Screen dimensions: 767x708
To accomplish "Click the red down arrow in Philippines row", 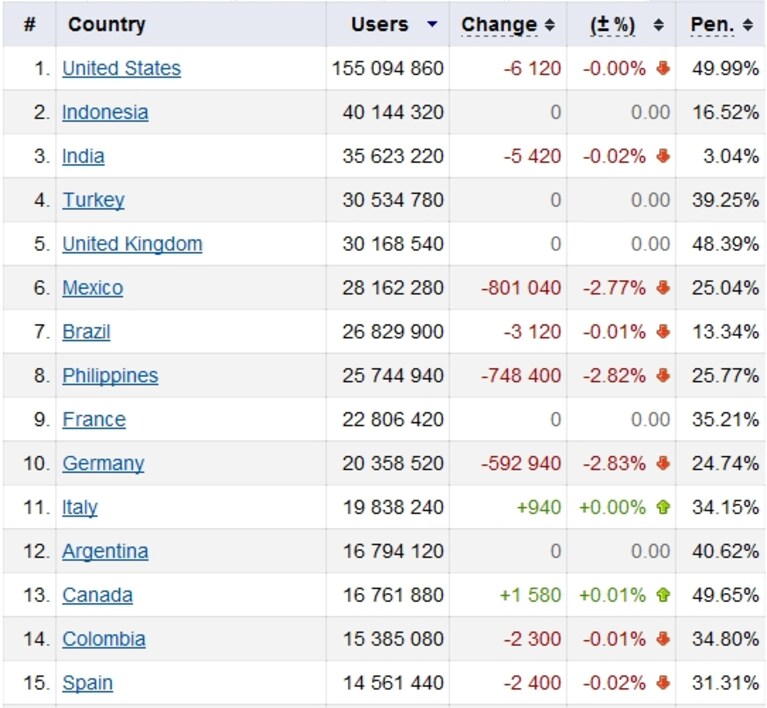I will 663,375.
